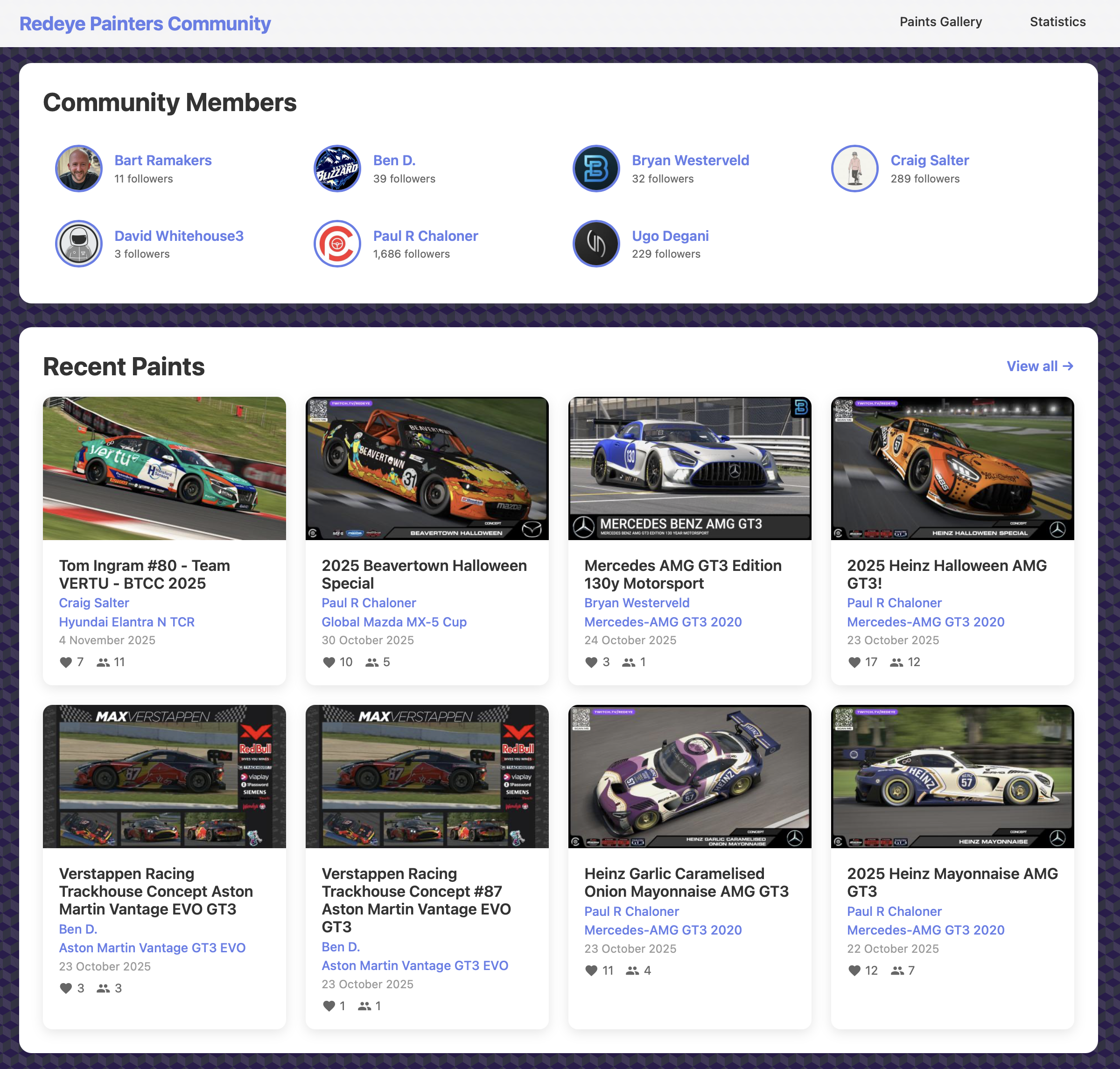
Task: Open the Tom Ingram Vertu Hyundai thumbnail
Action: coord(165,468)
